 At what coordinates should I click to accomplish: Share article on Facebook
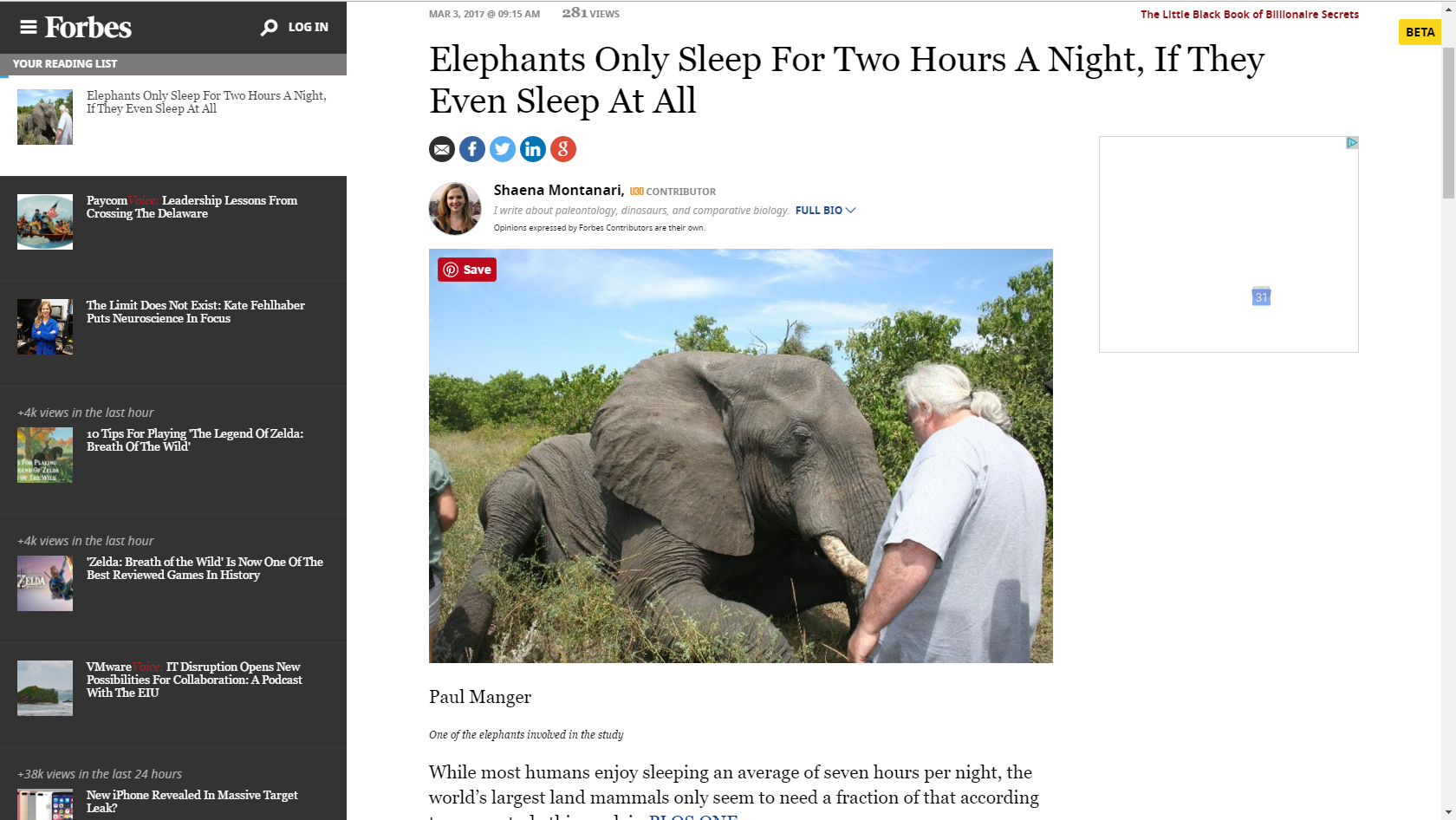point(472,149)
